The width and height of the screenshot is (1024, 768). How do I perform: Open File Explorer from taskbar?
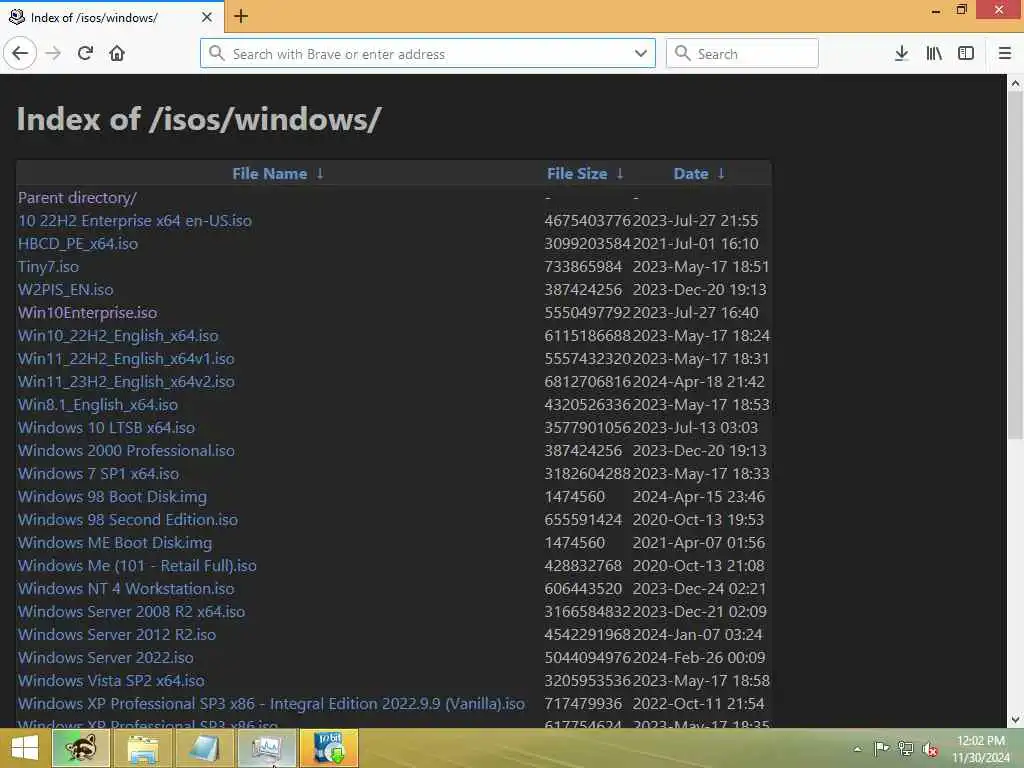pyautogui.click(x=142, y=748)
